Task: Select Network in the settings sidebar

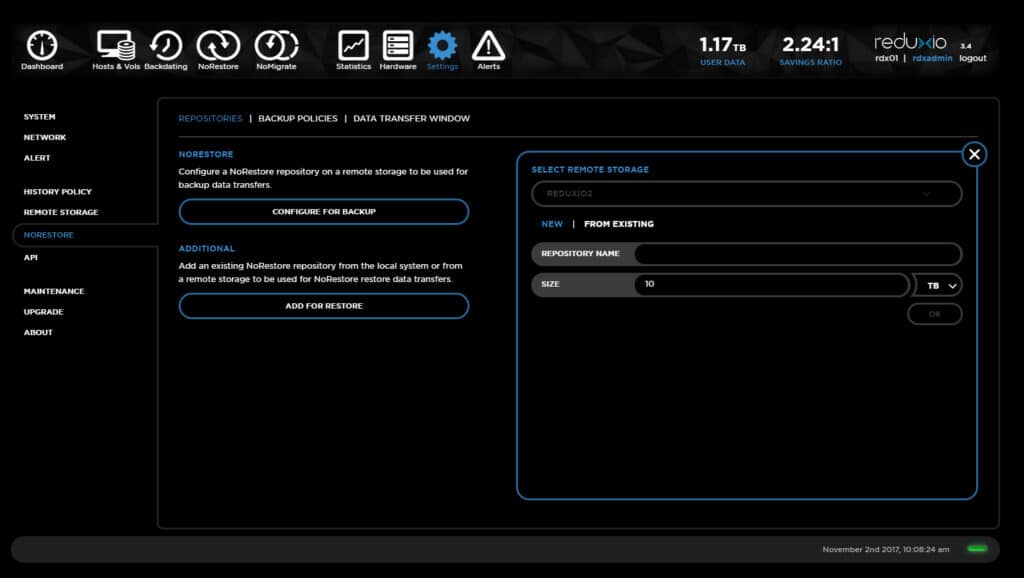Action: pyautogui.click(x=44, y=137)
